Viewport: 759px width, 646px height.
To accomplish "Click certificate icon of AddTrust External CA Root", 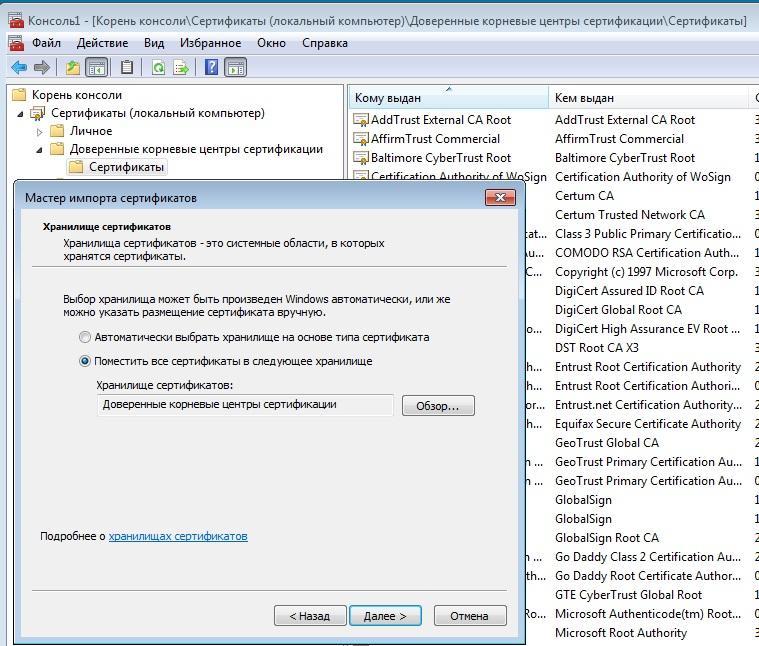I will click(x=361, y=120).
